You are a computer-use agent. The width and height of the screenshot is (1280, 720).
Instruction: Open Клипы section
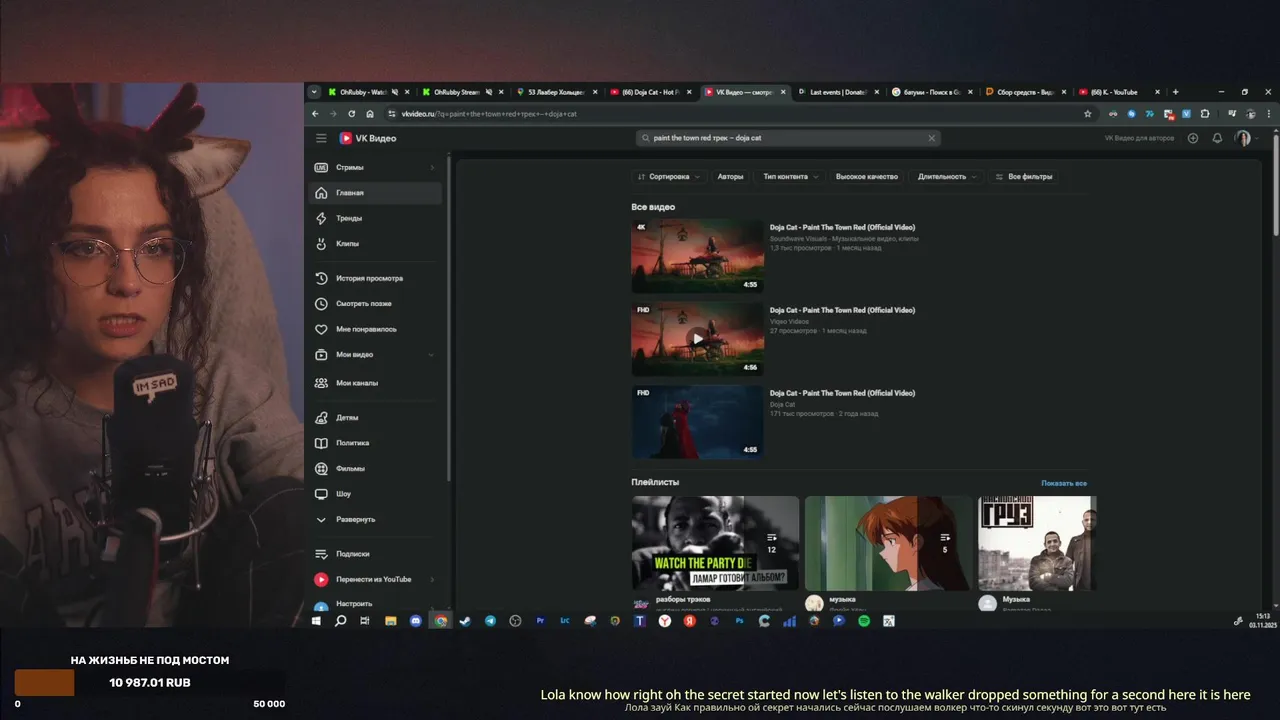[x=375, y=244]
